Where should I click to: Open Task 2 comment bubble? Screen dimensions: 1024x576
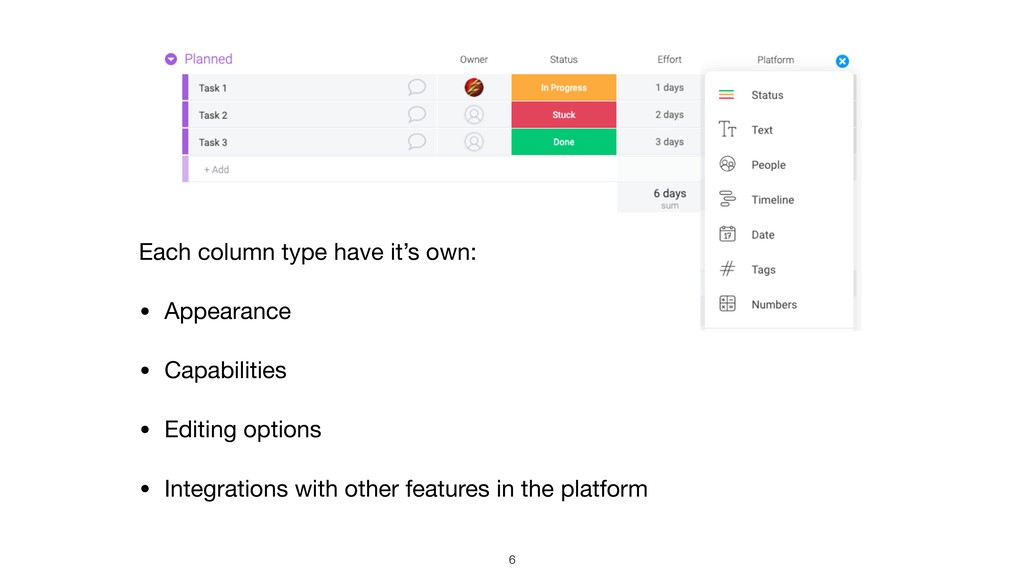417,115
